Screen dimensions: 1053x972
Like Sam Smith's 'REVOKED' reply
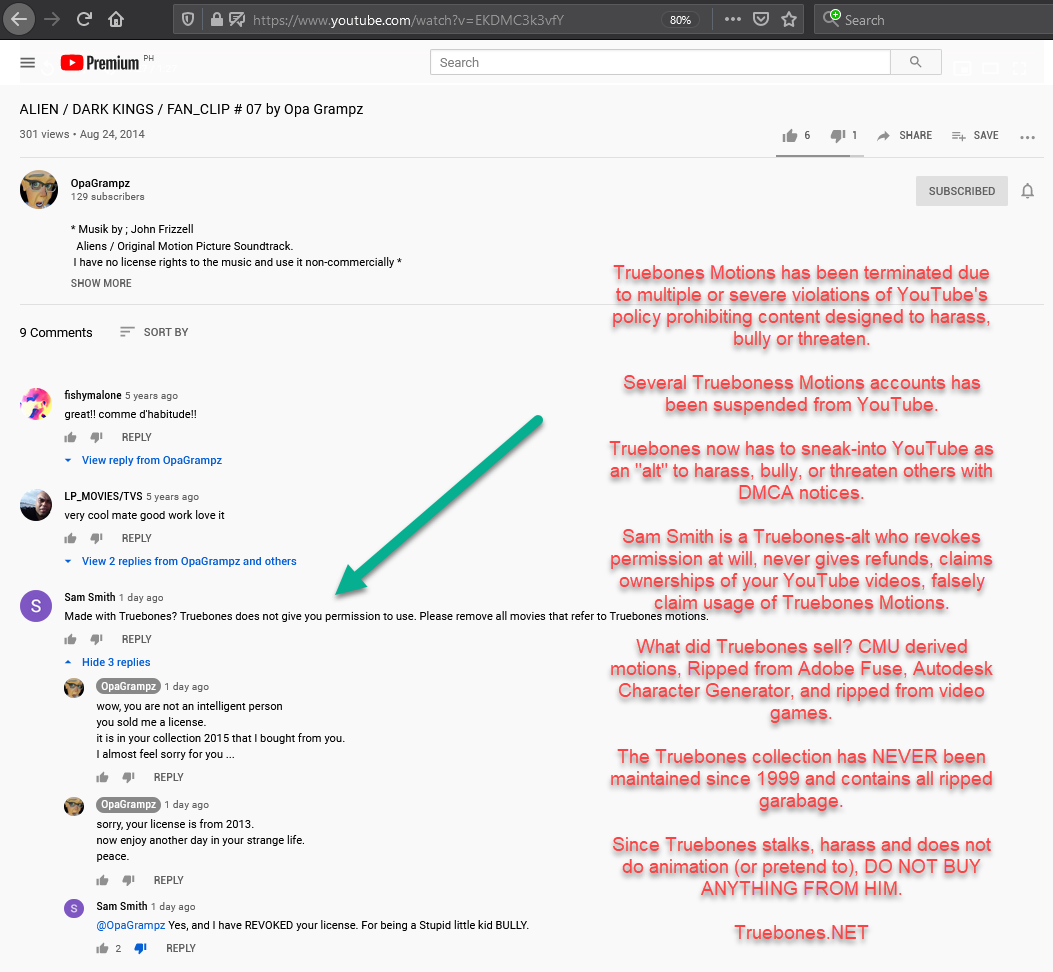(x=102, y=948)
